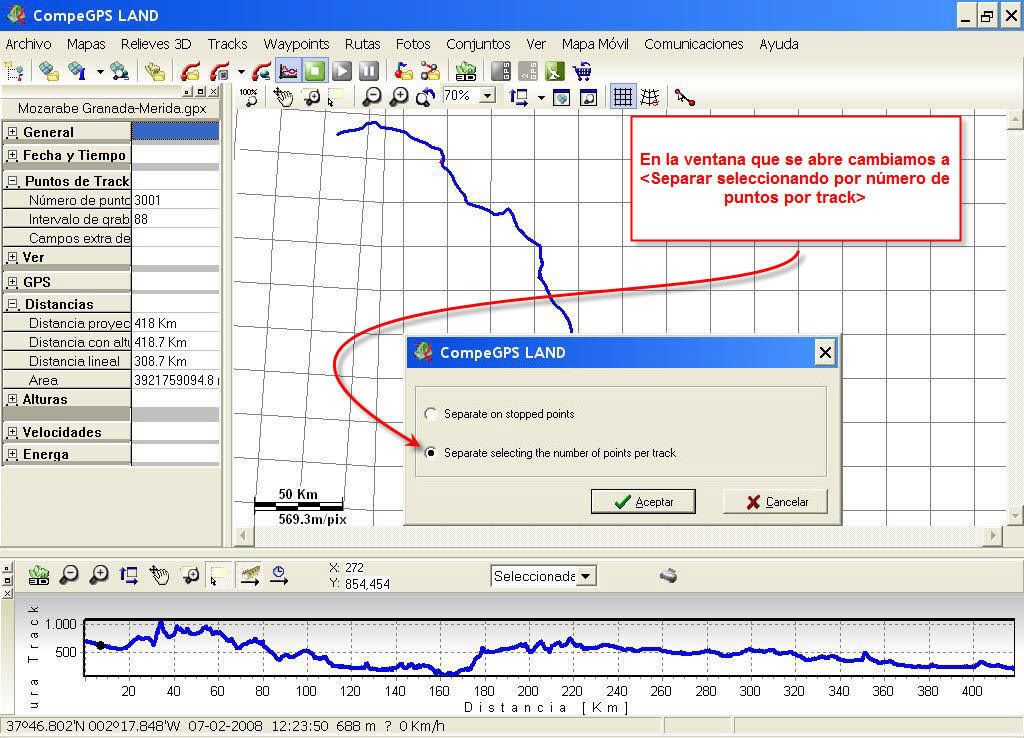Screen dimensions: 1024x738
Task: Open the Relieves 3D menu
Action: 155,44
